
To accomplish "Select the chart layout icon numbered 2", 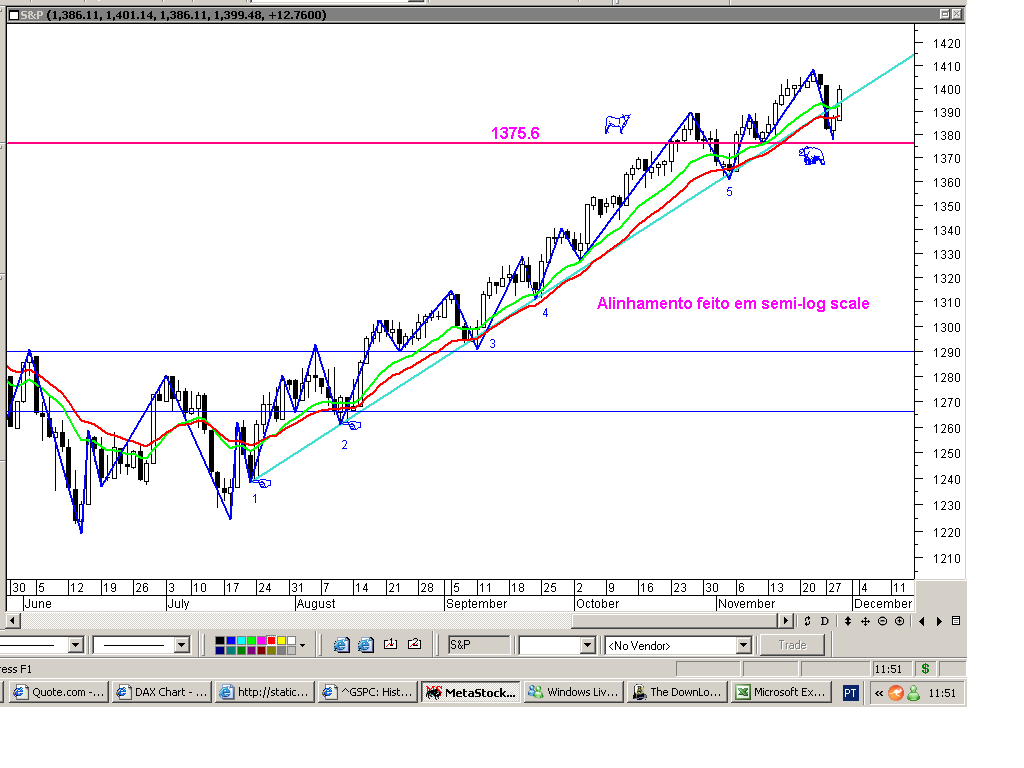I will (x=415, y=645).
